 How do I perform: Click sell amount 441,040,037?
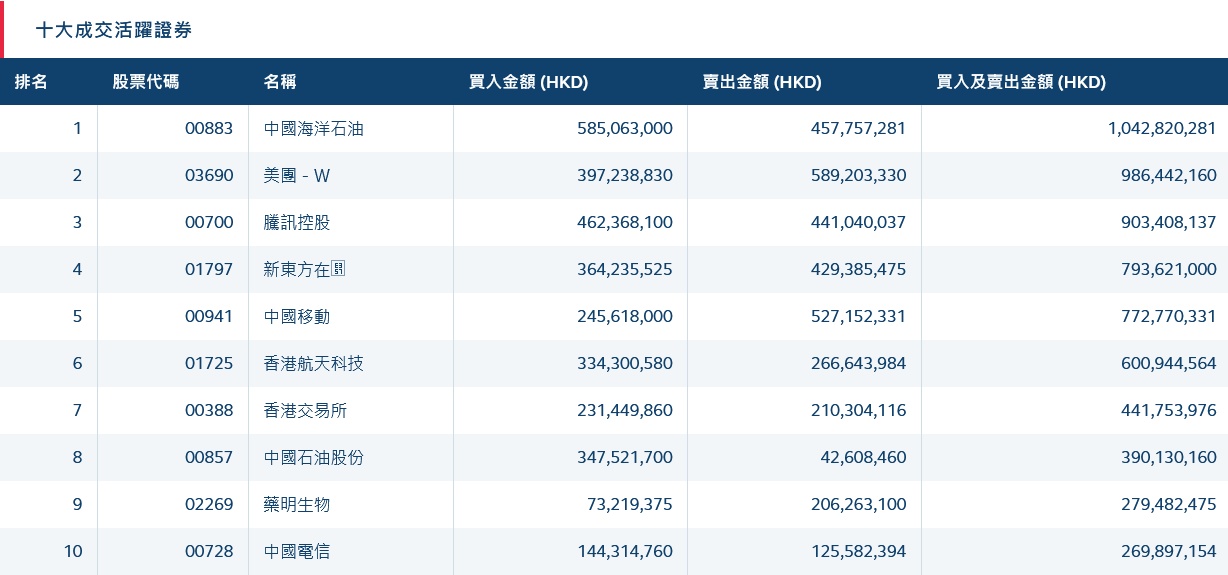pyautogui.click(x=858, y=222)
